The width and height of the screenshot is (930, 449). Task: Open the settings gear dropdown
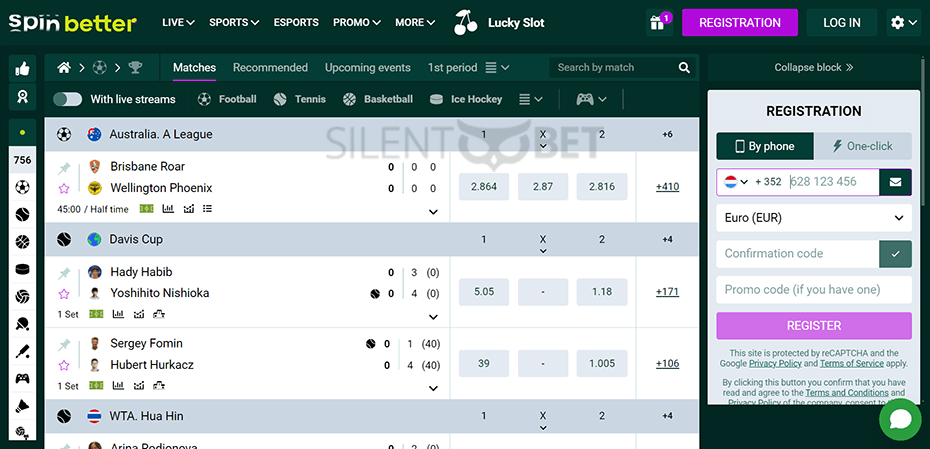[x=903, y=23]
